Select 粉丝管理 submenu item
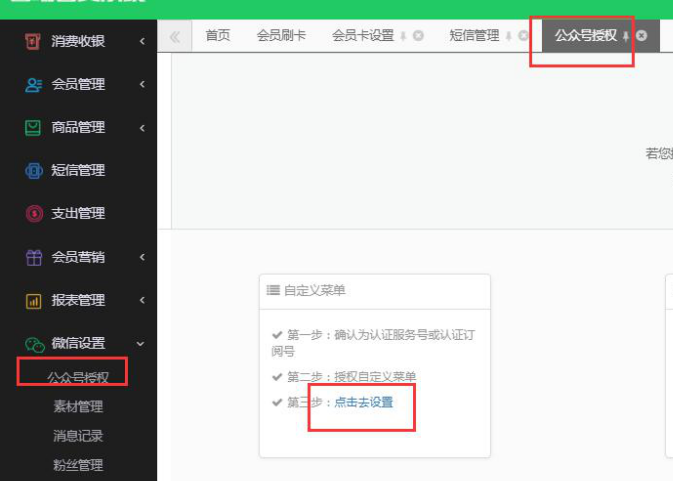The image size is (673, 481). pyautogui.click(x=78, y=465)
